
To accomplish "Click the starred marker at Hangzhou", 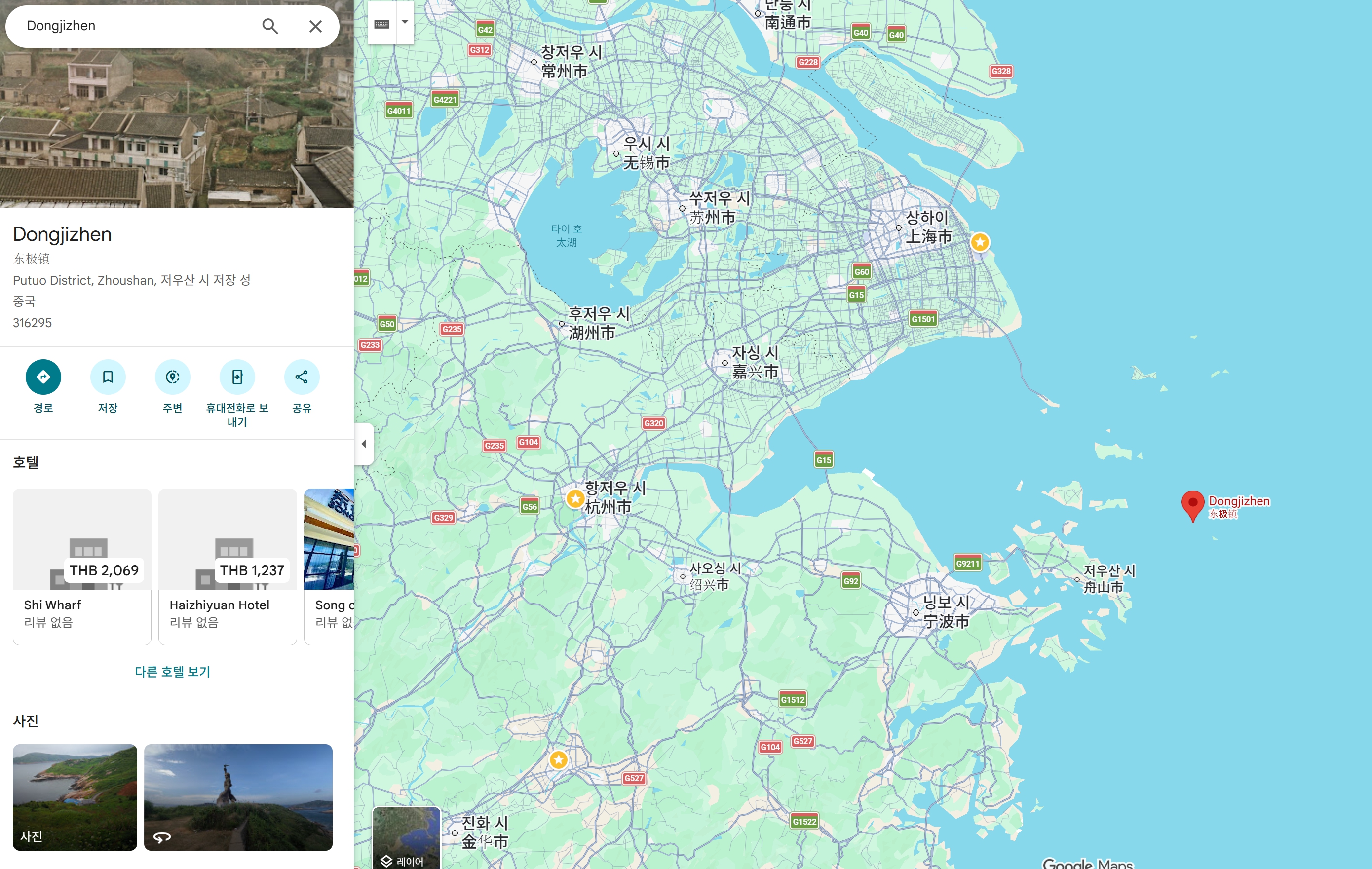I will (x=575, y=498).
